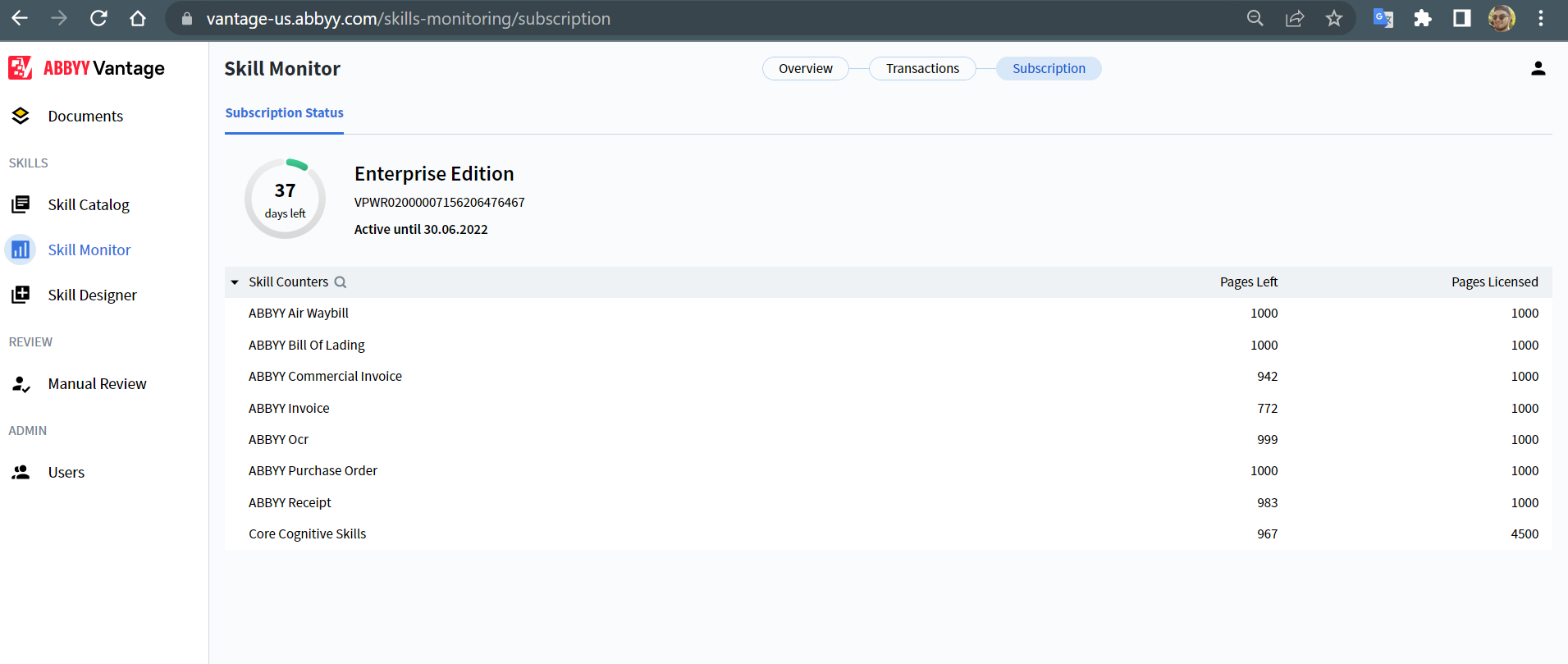Click Pages Left value 772

click(1268, 409)
